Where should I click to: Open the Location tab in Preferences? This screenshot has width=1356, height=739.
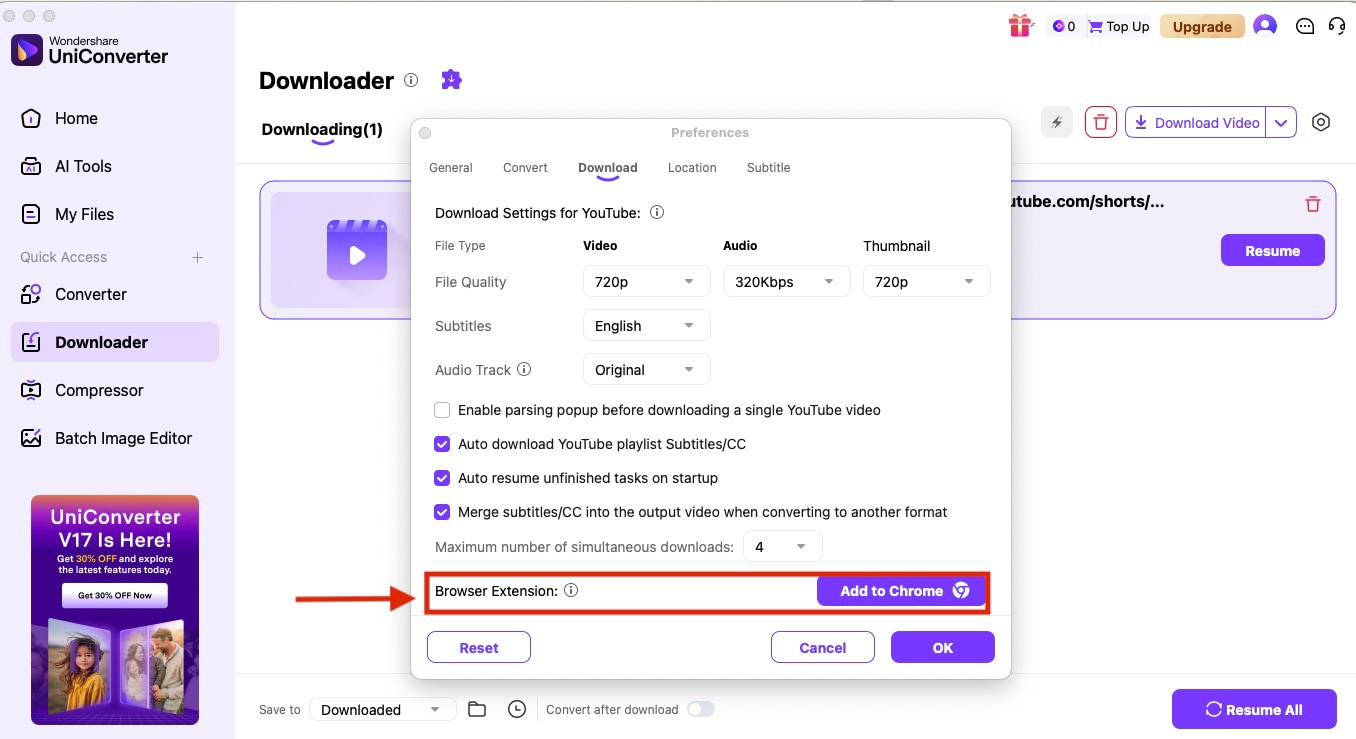click(x=692, y=167)
